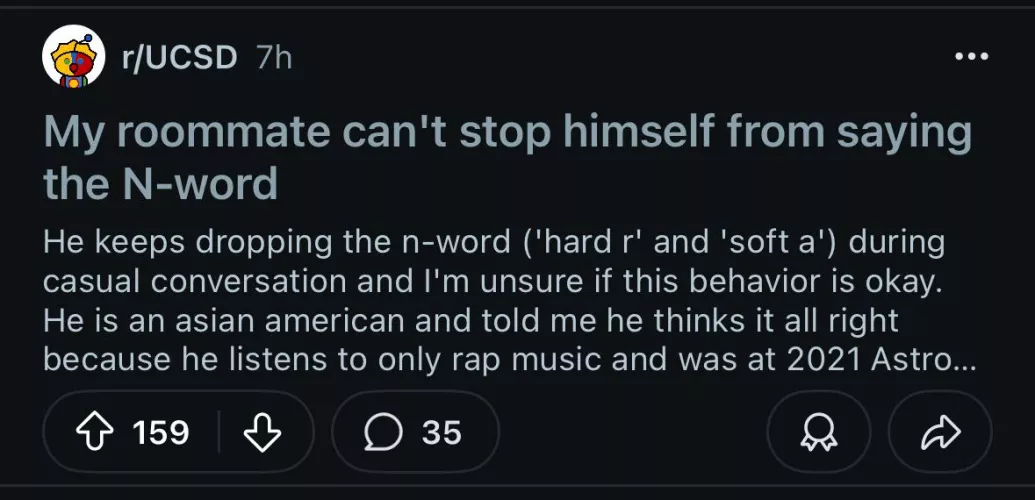Viewport: 1035px width, 500px height.
Task: Click the 159 vote count
Action: coord(160,432)
